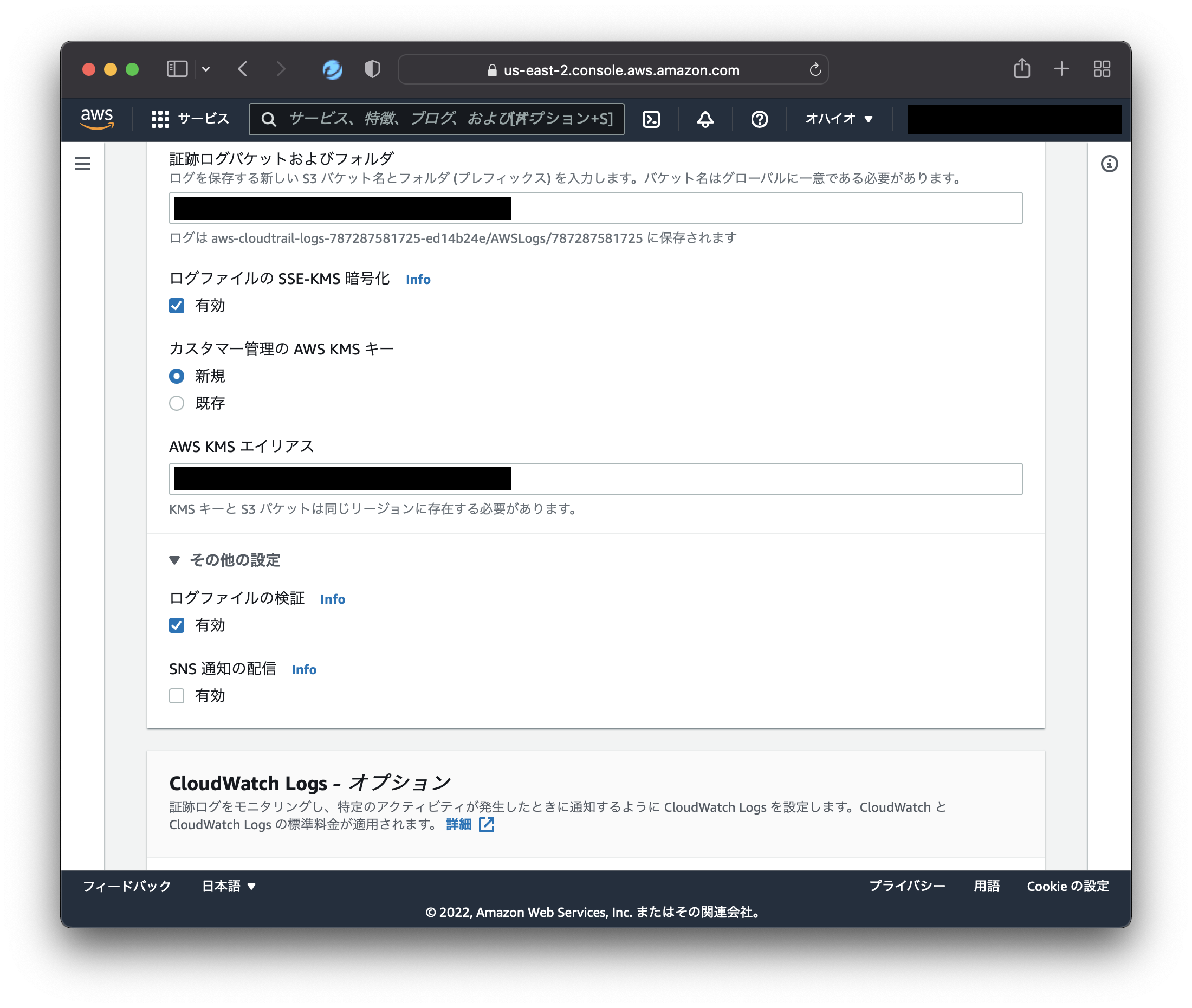1192x1008 pixels.
Task: Open the AWS services grid icon
Action: point(160,119)
